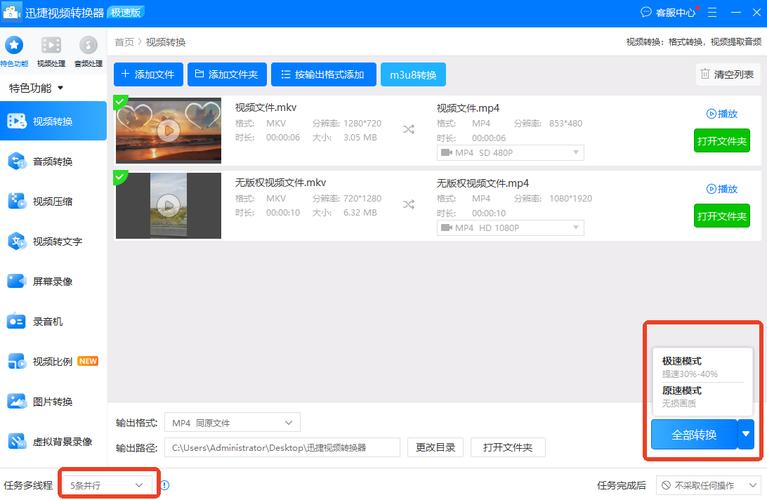Click the output filename 视频文件.mp4

tap(468, 108)
